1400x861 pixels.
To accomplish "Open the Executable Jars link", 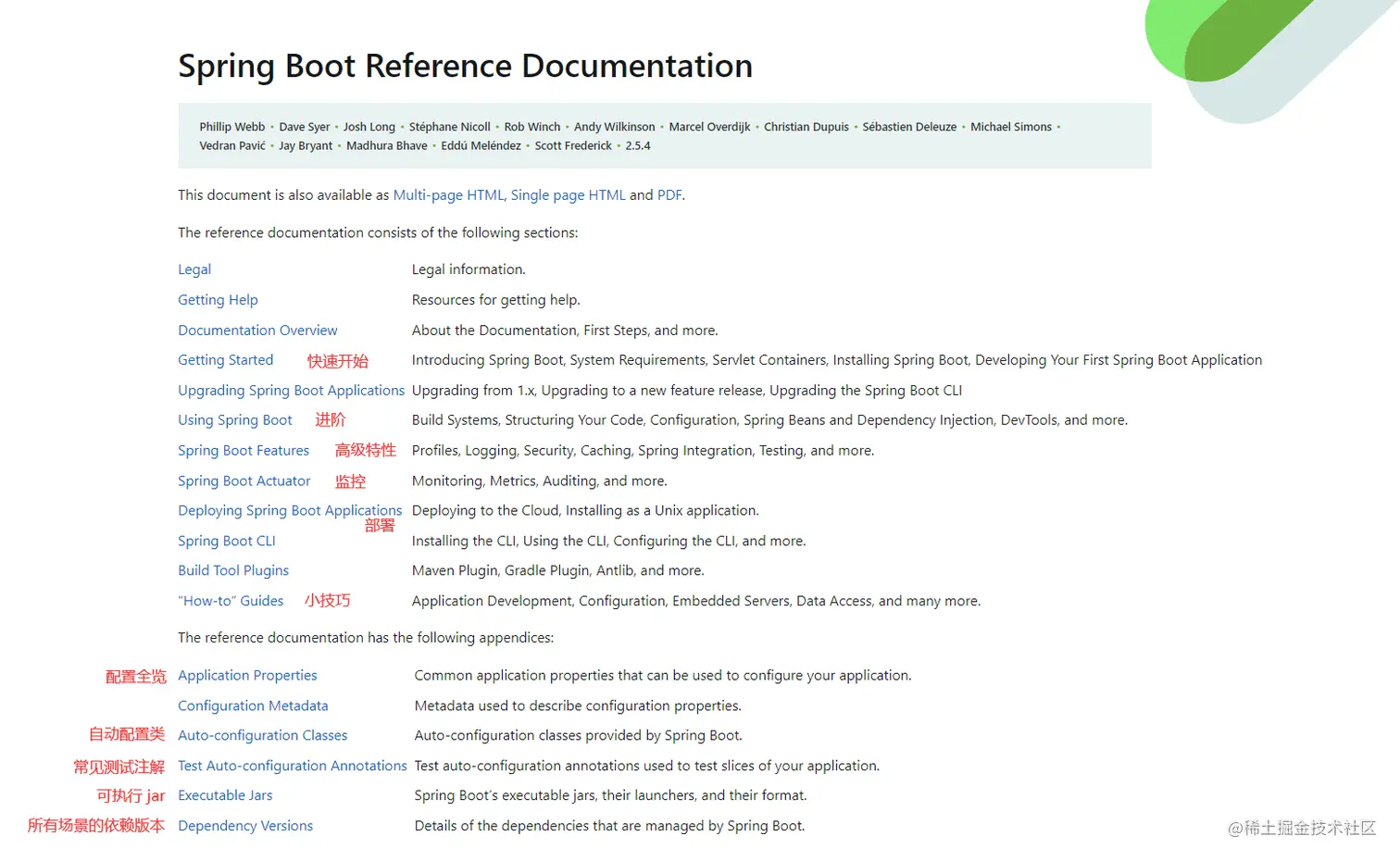I will 225,795.
